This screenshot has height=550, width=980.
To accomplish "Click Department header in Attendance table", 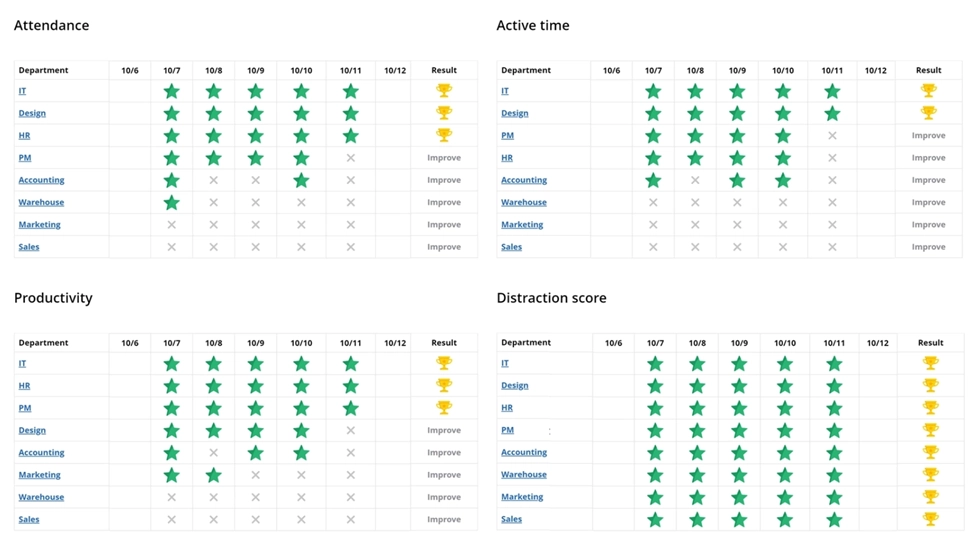I will [x=43, y=70].
